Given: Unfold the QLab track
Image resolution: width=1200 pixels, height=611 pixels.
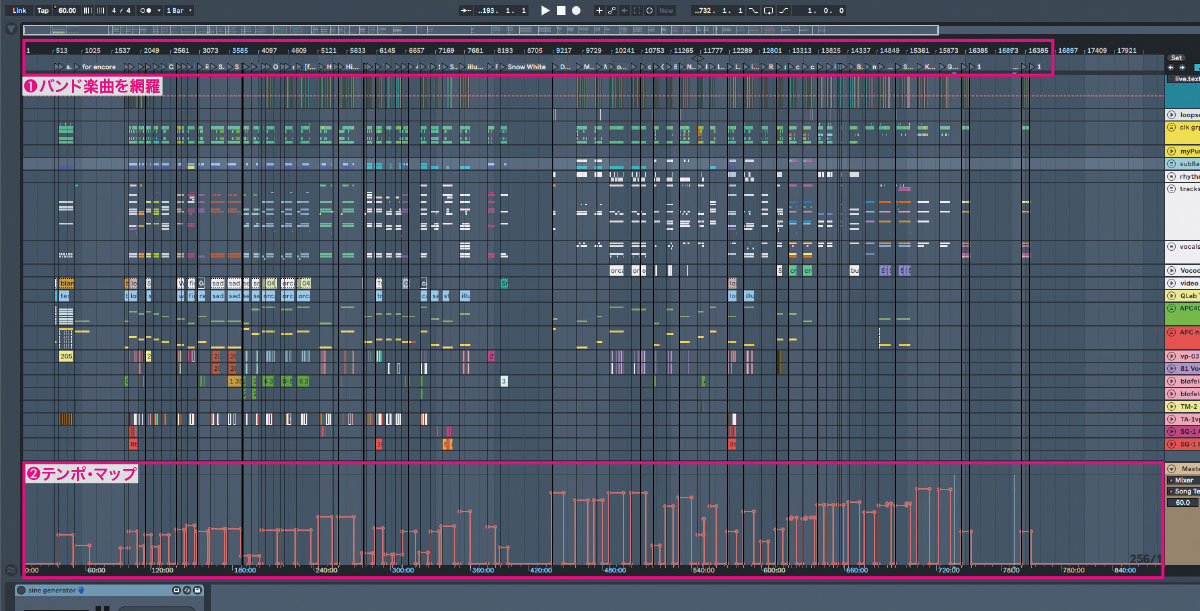Looking at the screenshot, I should [x=1172, y=296].
